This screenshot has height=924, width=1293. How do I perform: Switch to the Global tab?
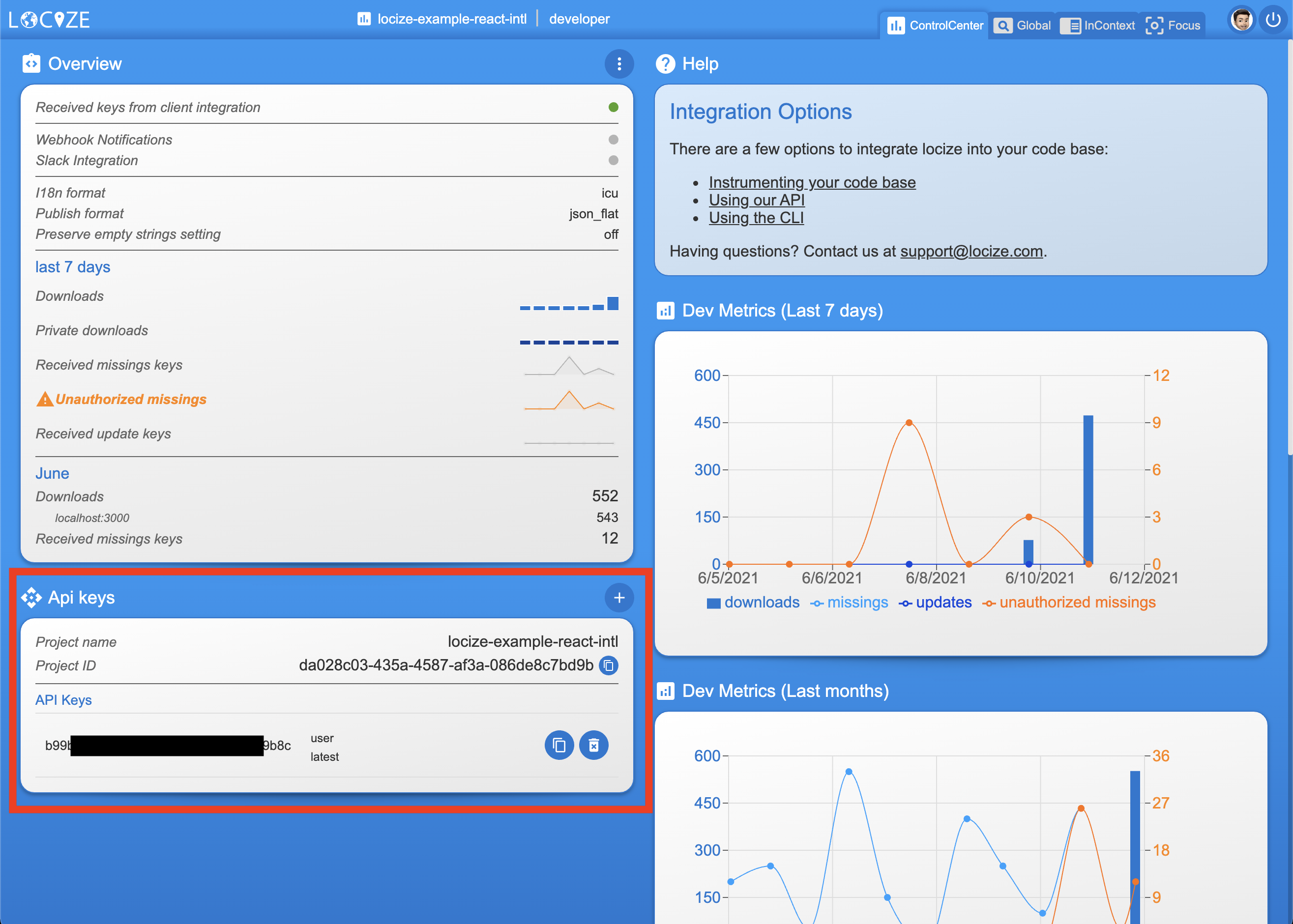coord(1022,26)
